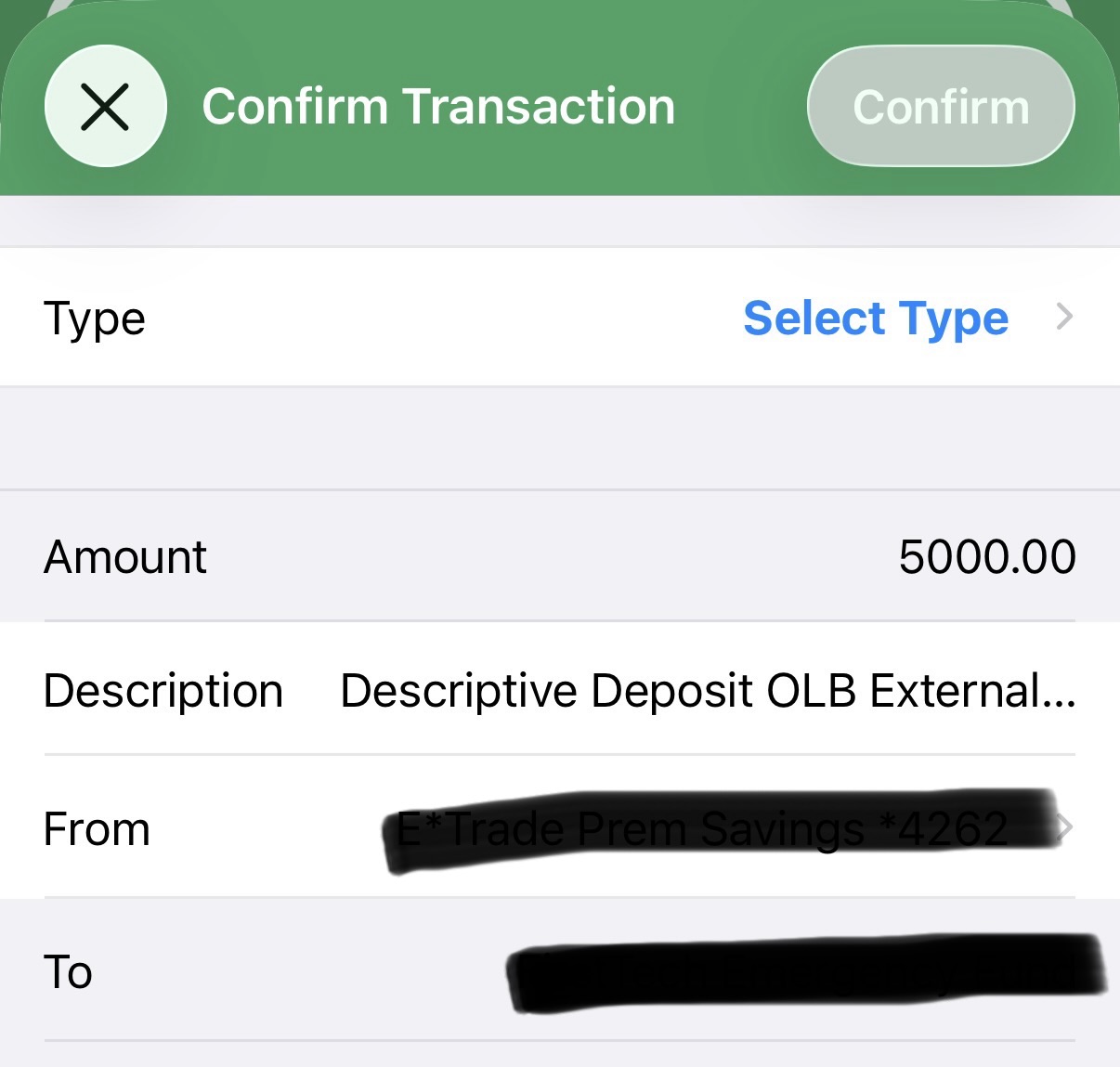Image resolution: width=1120 pixels, height=1067 pixels.
Task: Tap the Description label
Action: (x=163, y=691)
